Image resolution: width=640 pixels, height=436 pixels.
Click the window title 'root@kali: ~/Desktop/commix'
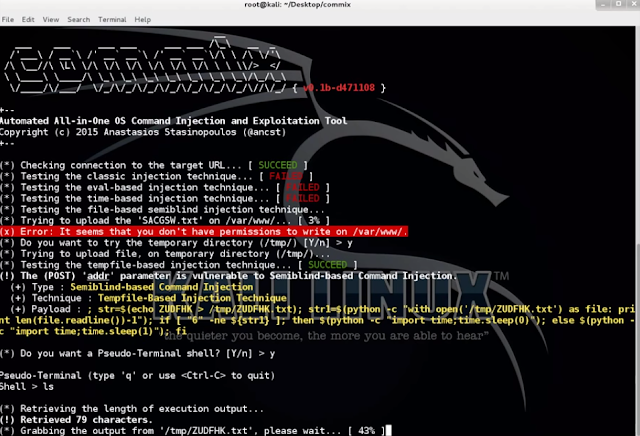(x=298, y=4)
